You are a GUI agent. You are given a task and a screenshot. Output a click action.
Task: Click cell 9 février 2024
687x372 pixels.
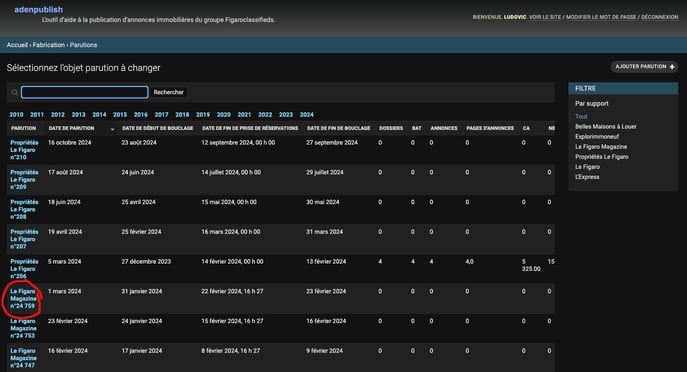(x=324, y=351)
